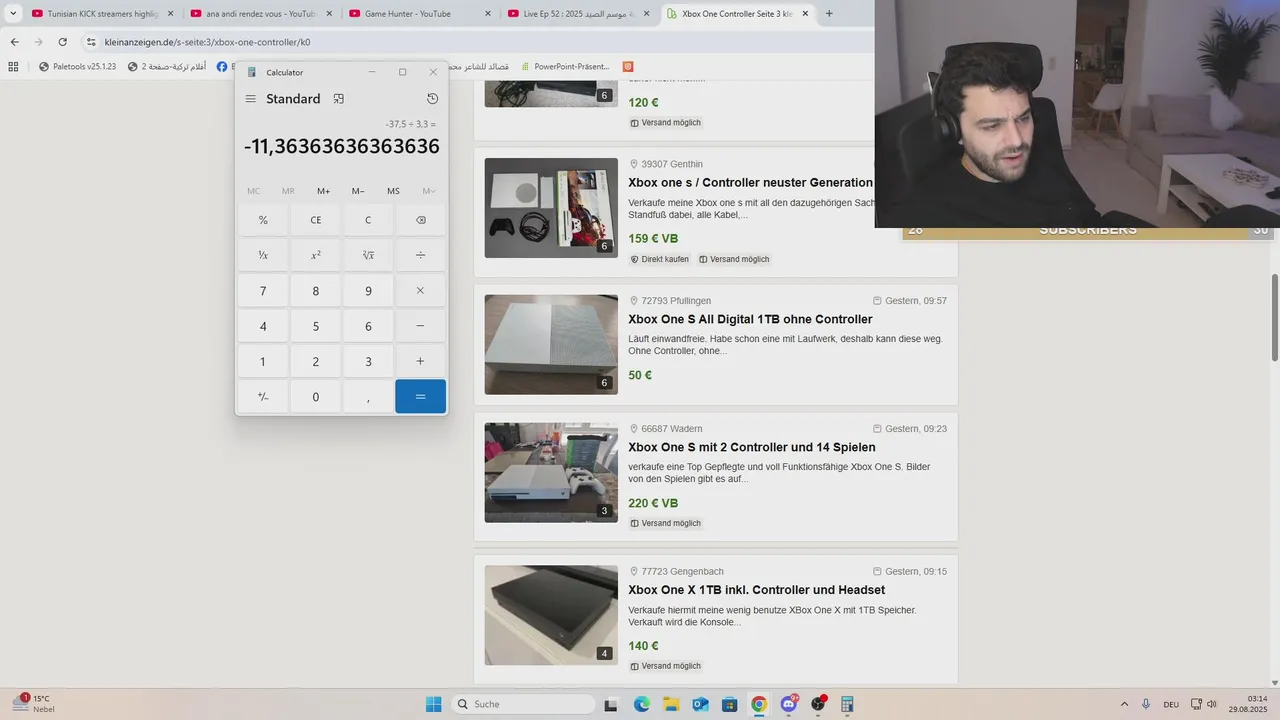Click the 220 € VB price text
Screen dimensions: 1280x720
pos(653,503)
